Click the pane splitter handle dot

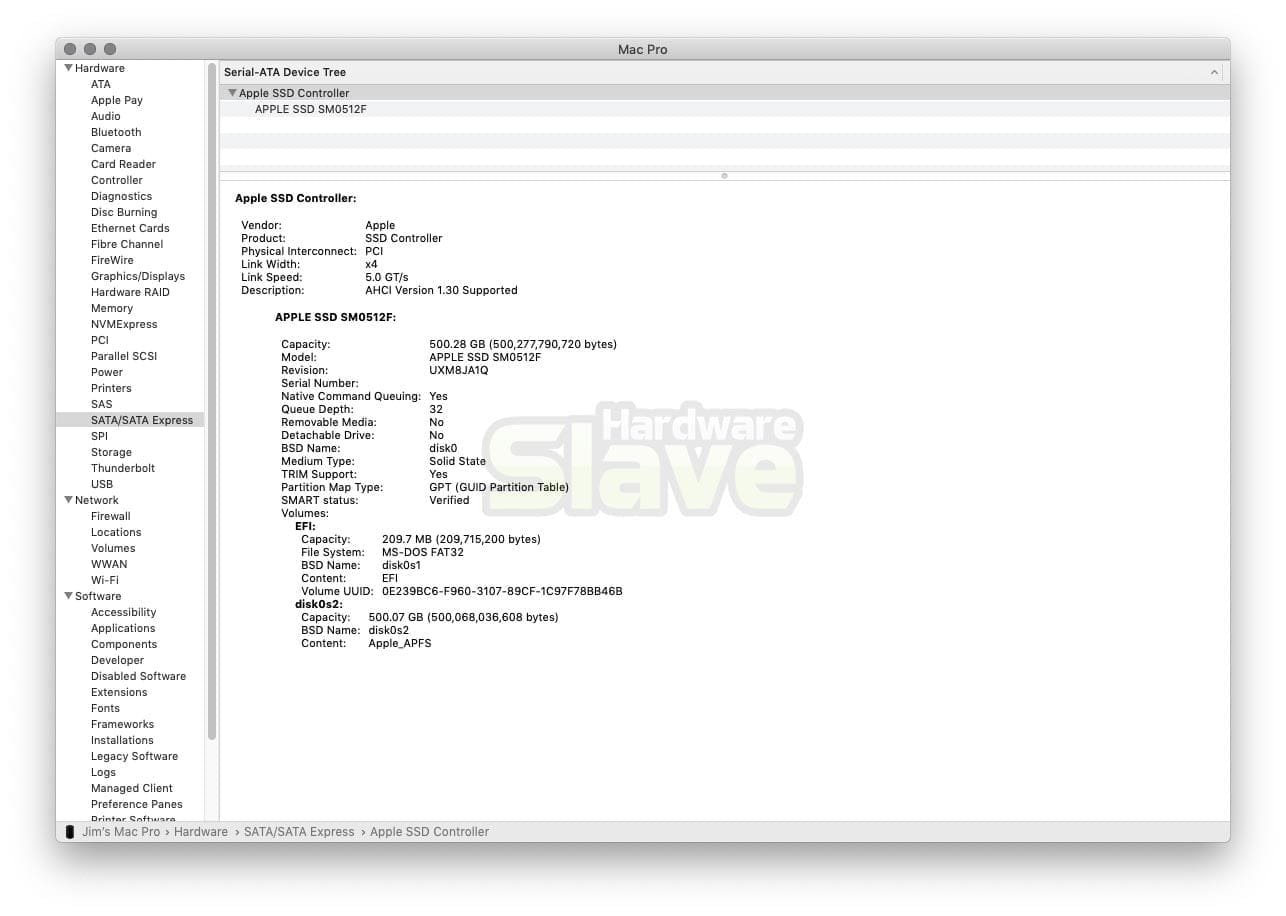[724, 176]
